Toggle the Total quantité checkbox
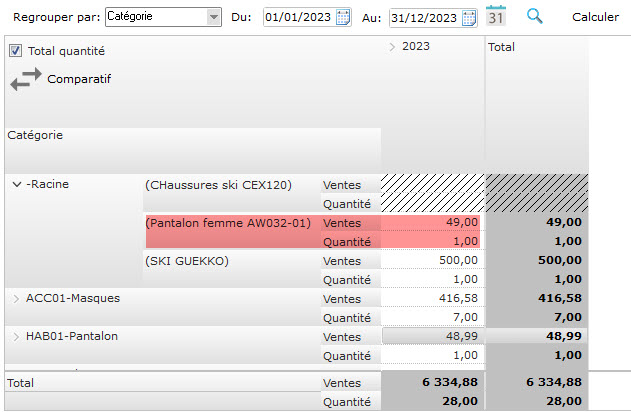This screenshot has height=412, width=631. 15,51
